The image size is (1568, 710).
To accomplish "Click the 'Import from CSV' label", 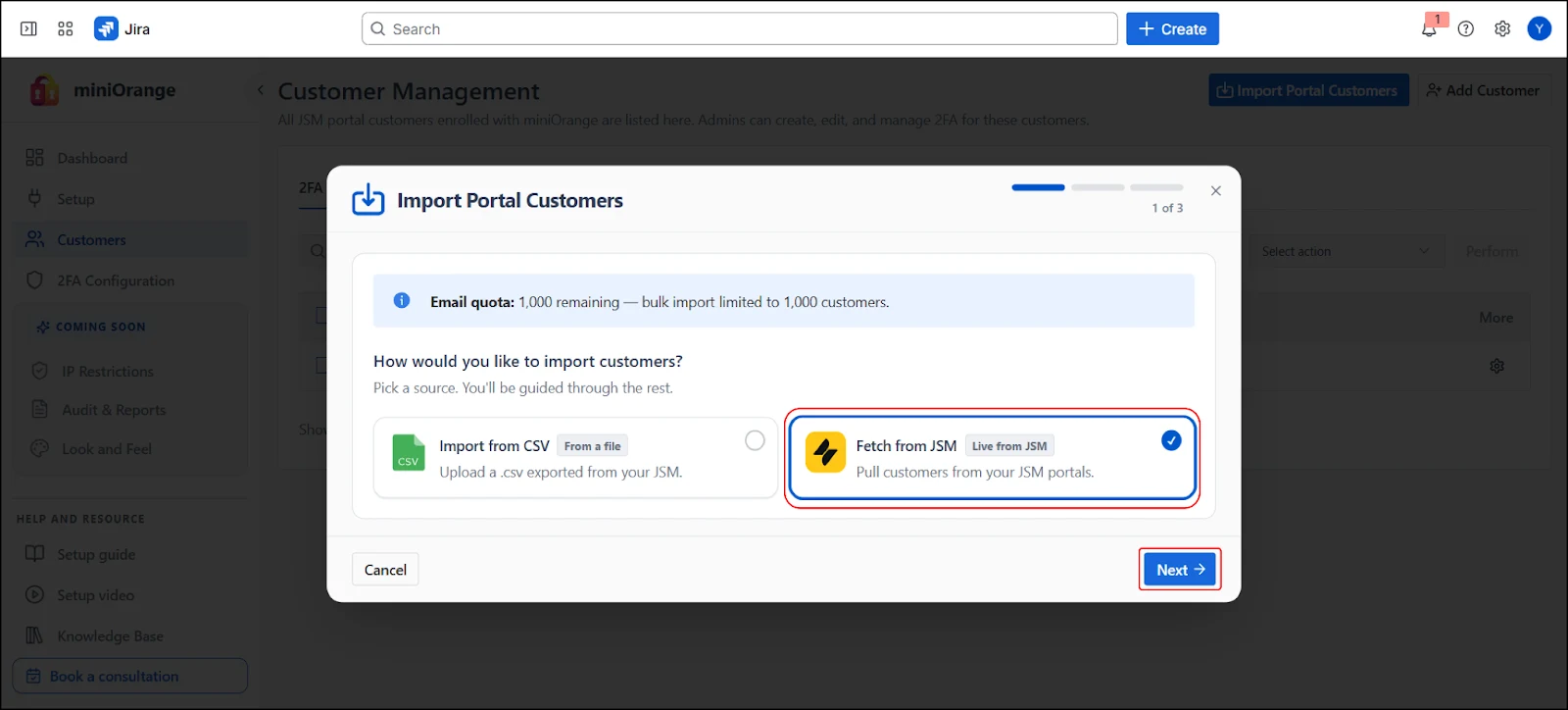I will (494, 445).
